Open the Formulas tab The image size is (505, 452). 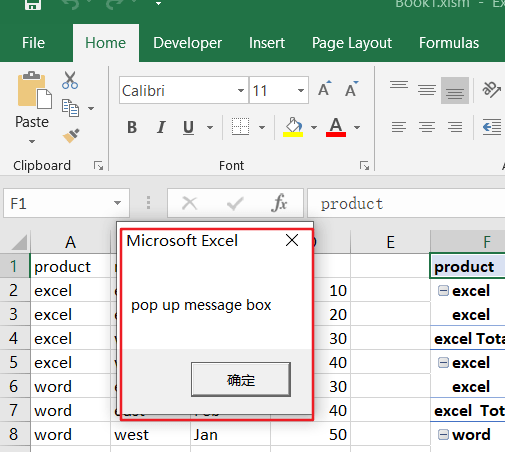pos(449,43)
